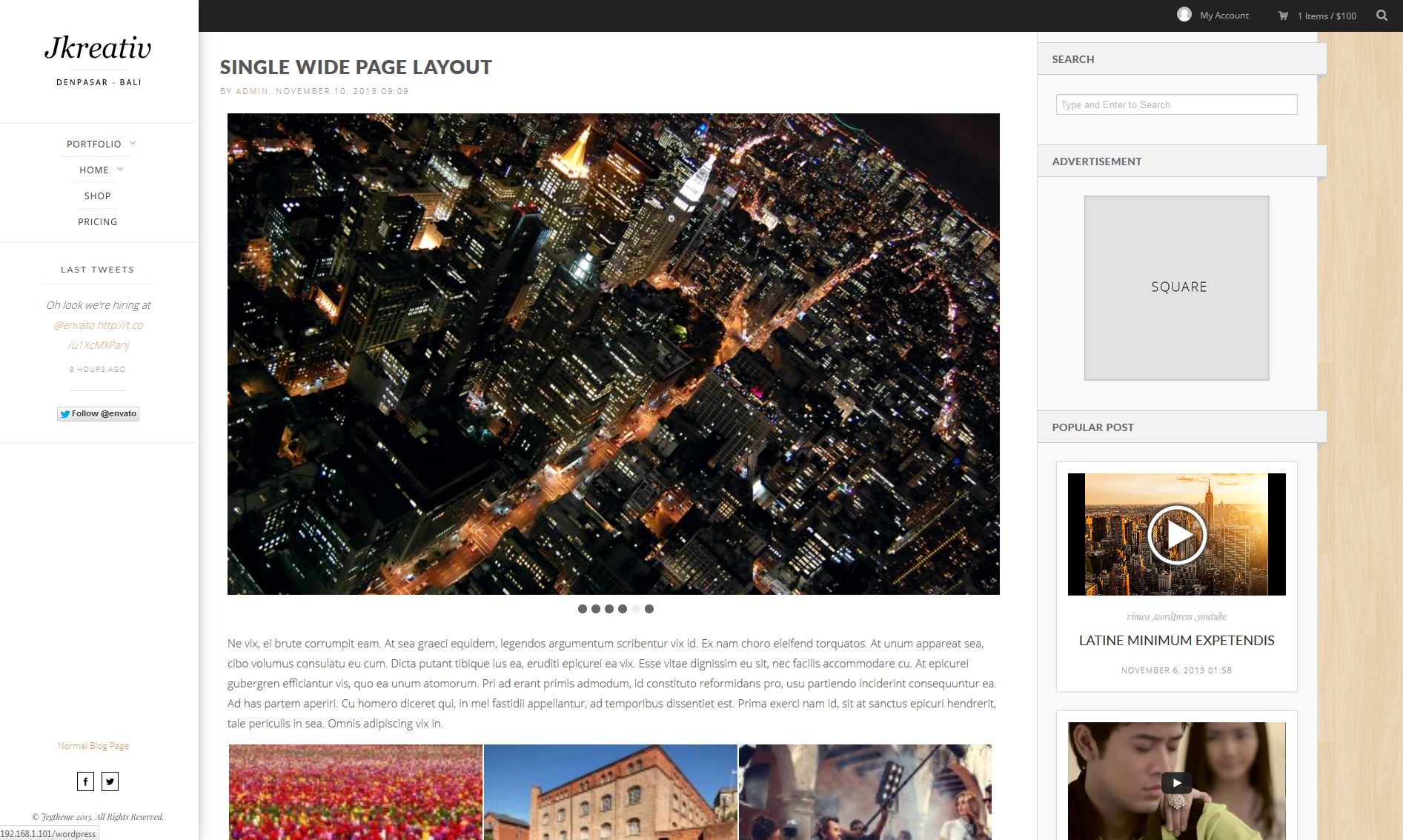Select Pricing in the sidebar menu
This screenshot has height=840, width=1403.
click(x=97, y=221)
